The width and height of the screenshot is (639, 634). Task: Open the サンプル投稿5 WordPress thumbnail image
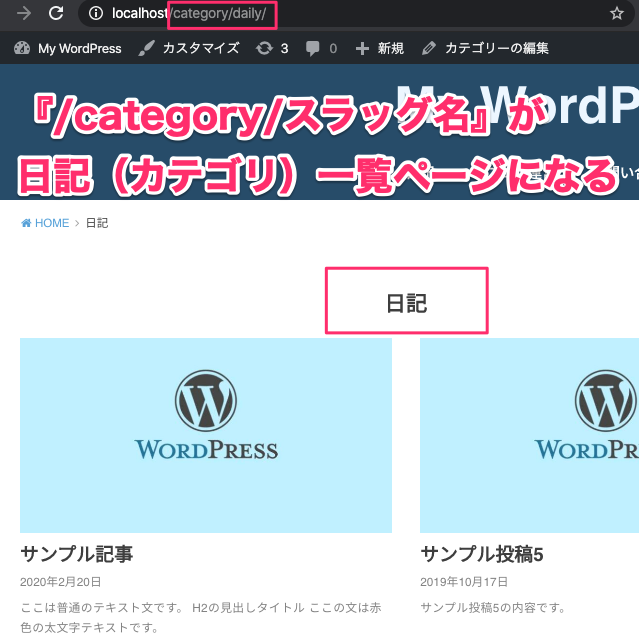click(x=529, y=435)
